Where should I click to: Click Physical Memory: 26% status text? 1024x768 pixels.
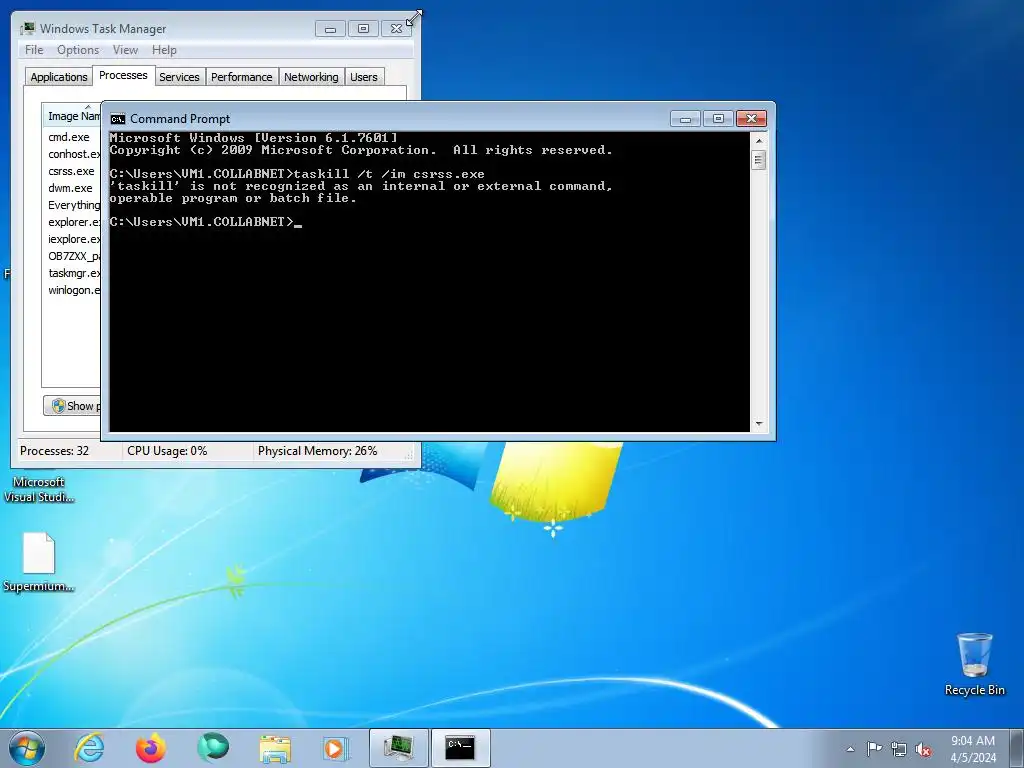pos(317,451)
